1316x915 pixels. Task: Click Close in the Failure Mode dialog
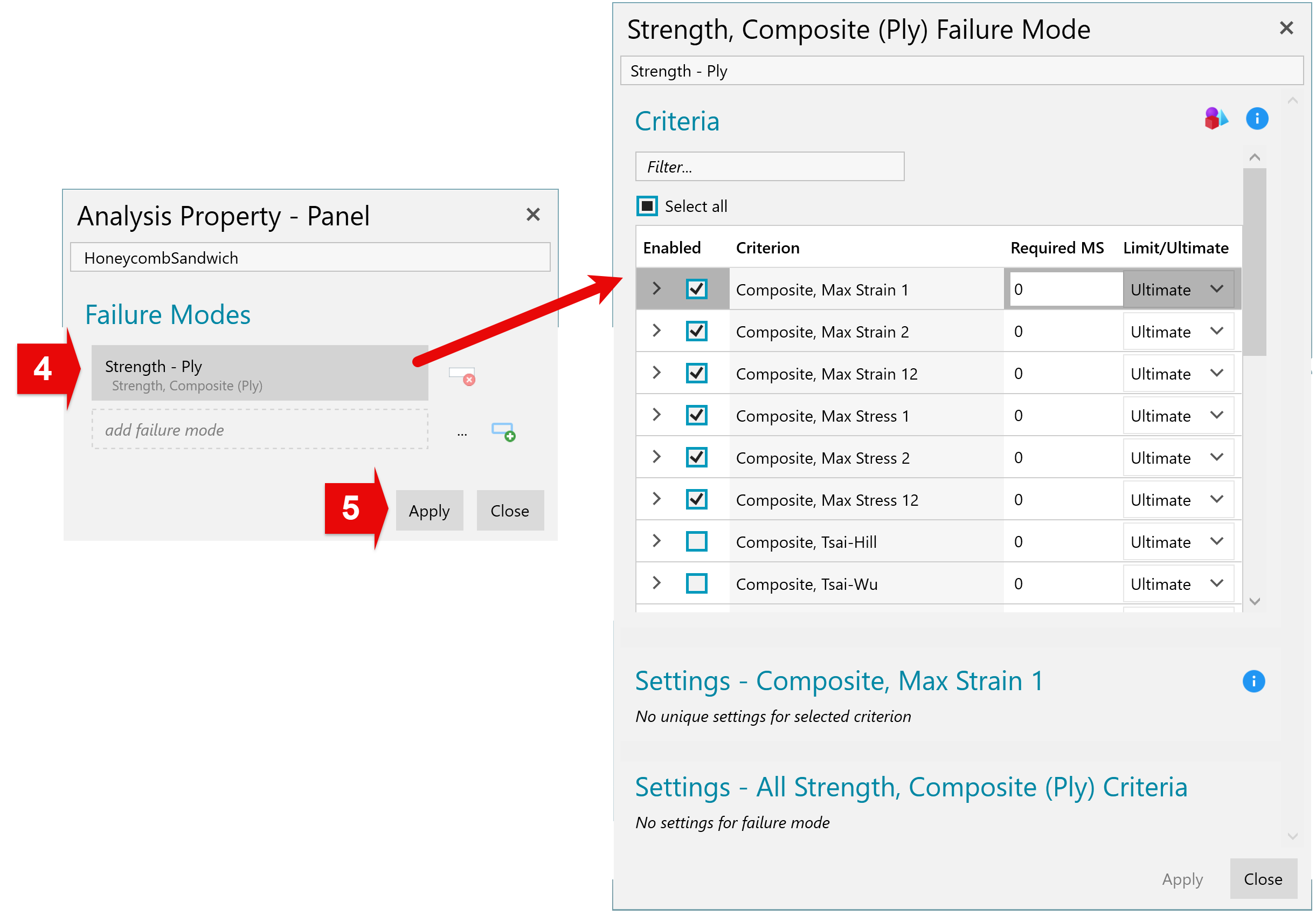click(x=1263, y=878)
